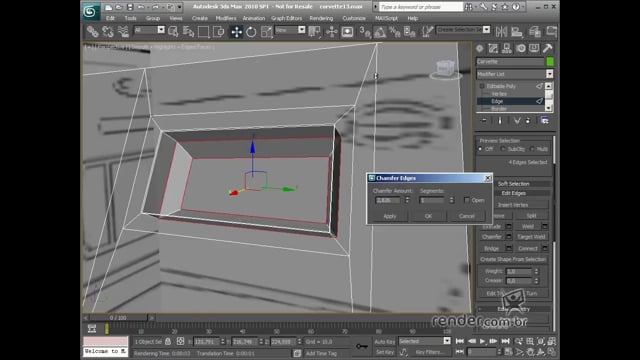Toggle Percent Snap

pos(395,31)
